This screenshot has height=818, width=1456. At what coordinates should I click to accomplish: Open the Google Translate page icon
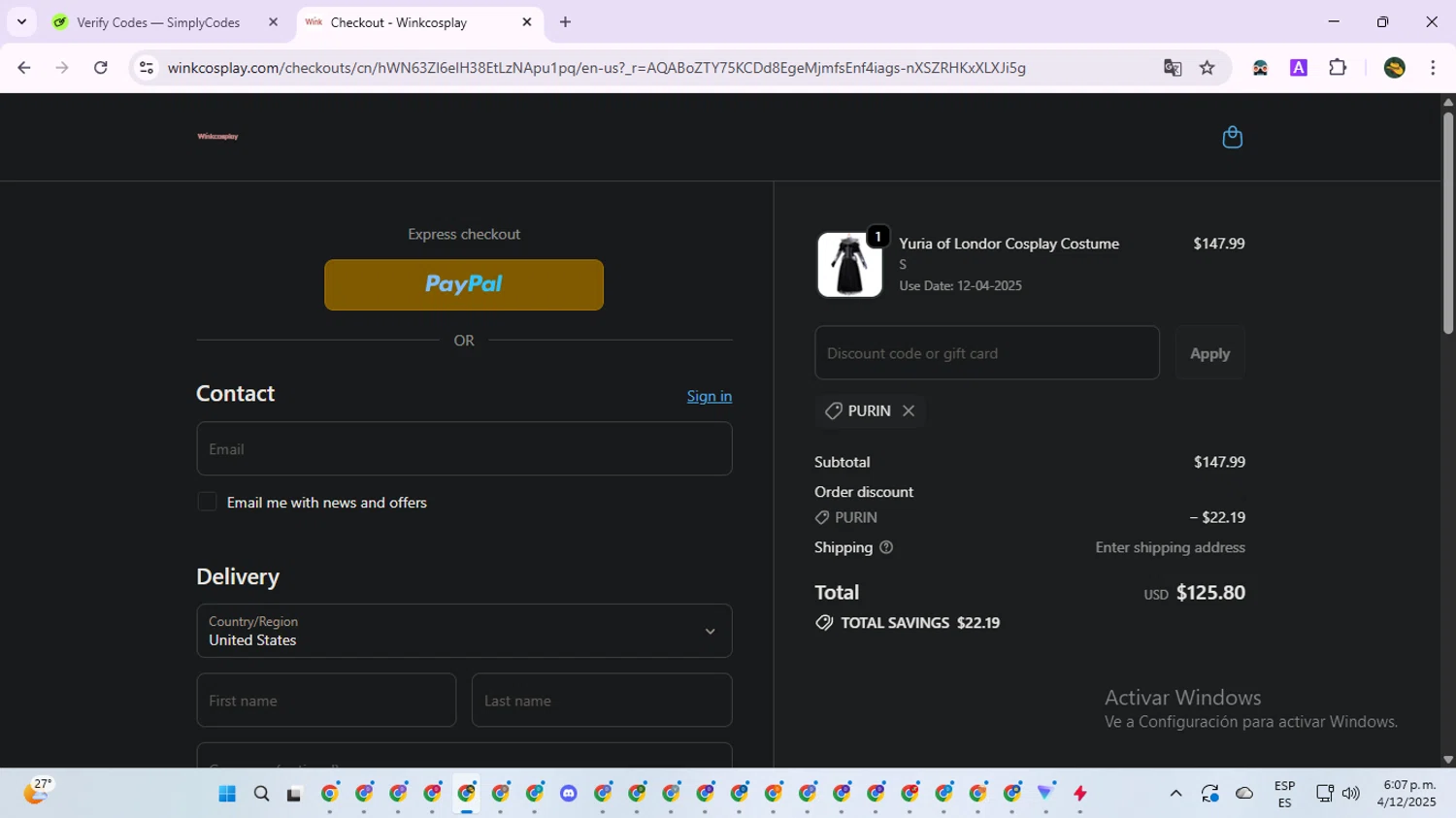(x=1173, y=68)
